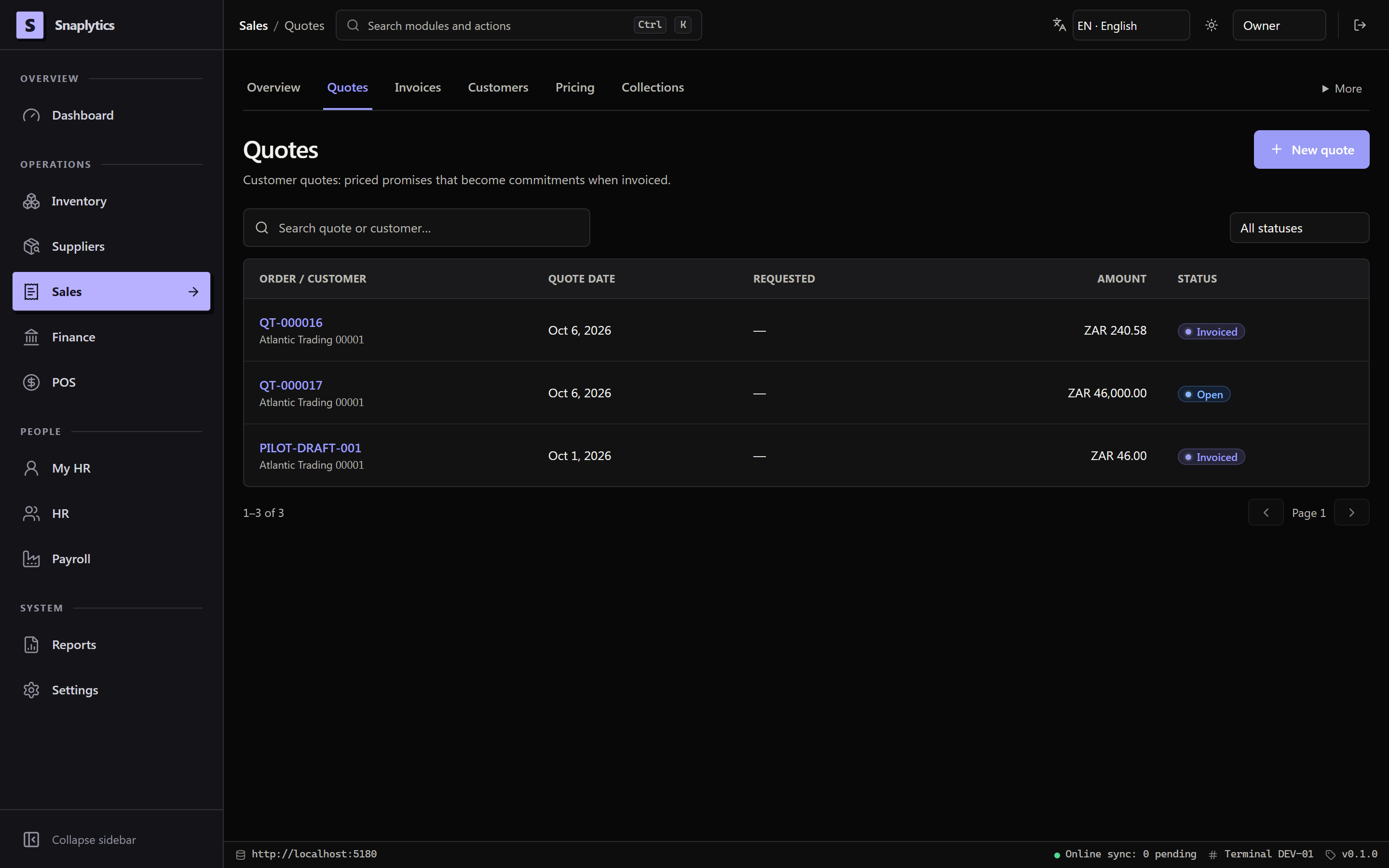Click Invoiced badge on QT-000016 row
Viewport: 1389px width, 868px height.
tap(1211, 332)
